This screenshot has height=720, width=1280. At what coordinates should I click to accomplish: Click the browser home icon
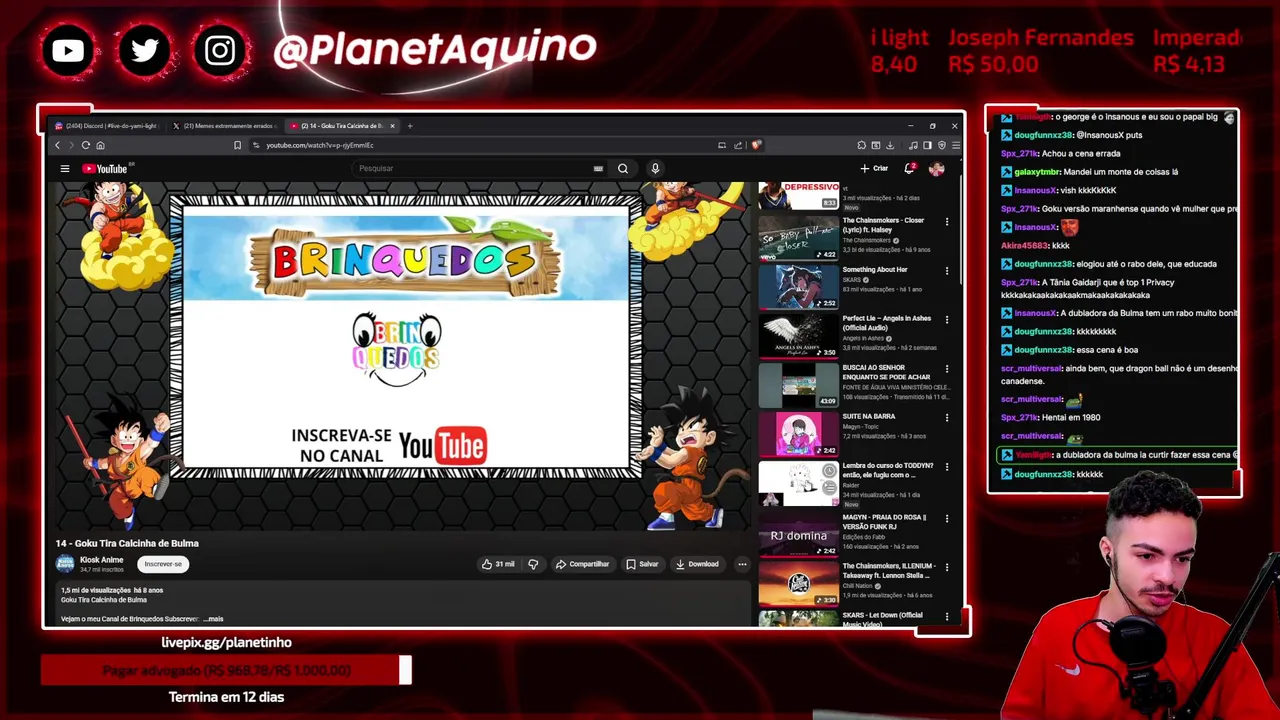coord(100,145)
